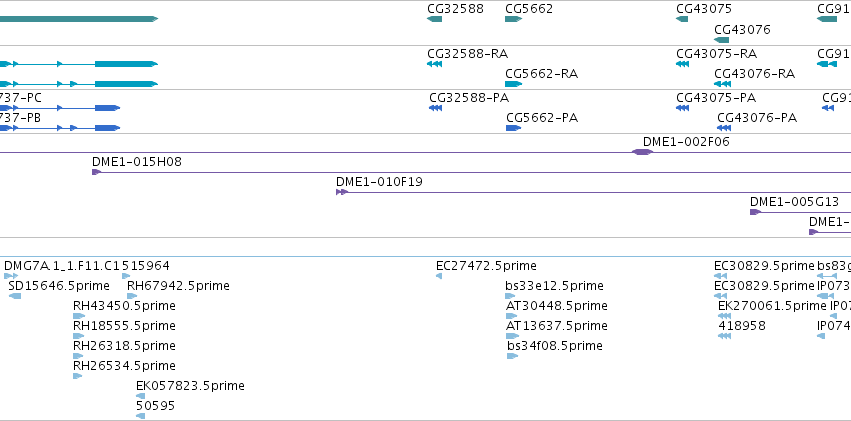Open the CG5662-RA transcript label

click(542, 74)
